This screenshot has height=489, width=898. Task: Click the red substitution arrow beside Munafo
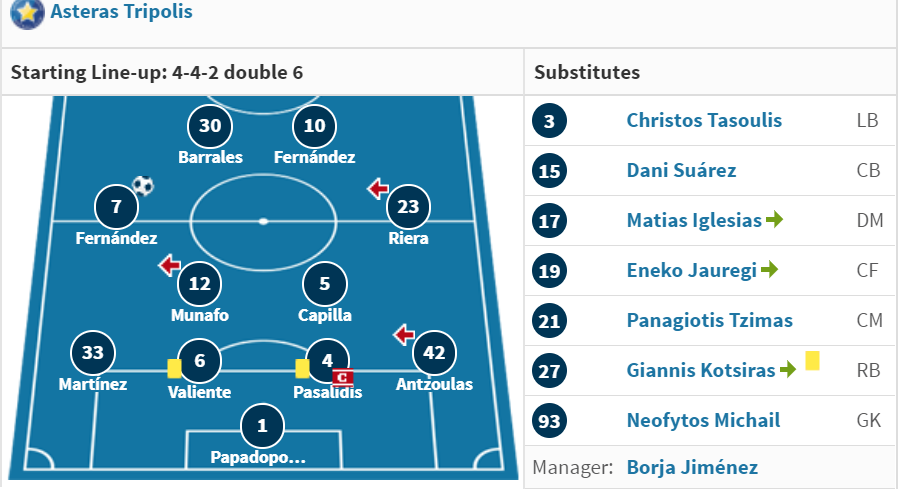click(170, 265)
